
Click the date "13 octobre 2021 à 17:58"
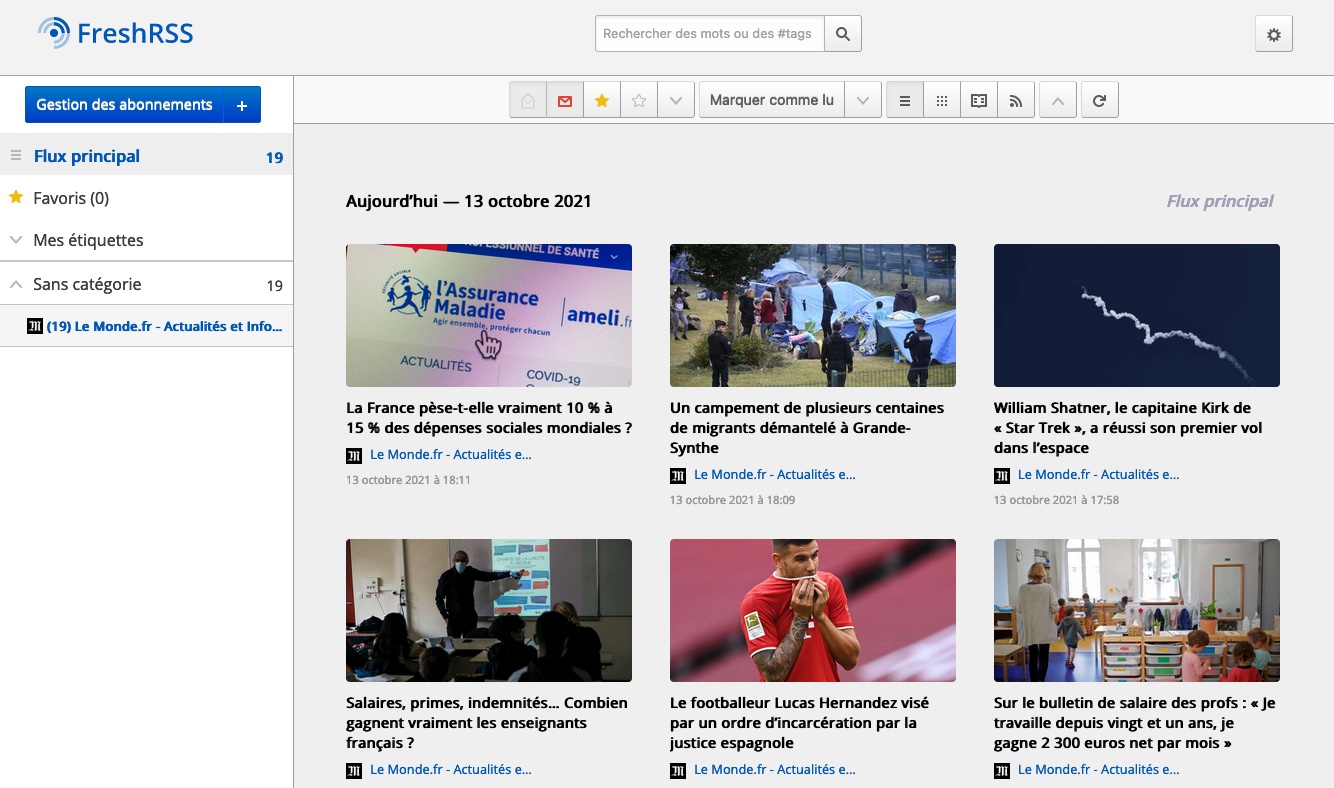[1056, 500]
